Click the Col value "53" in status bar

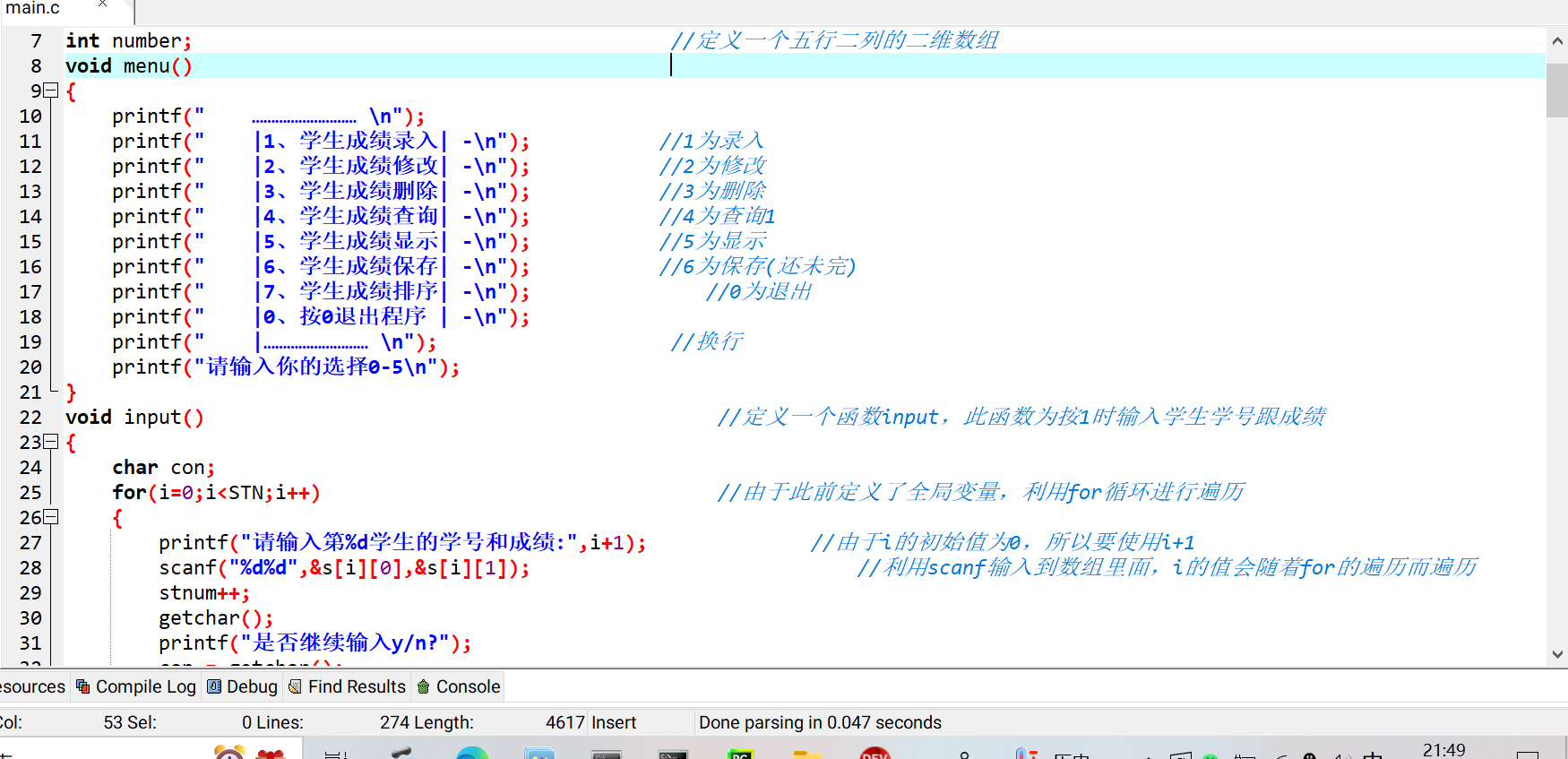click(113, 722)
